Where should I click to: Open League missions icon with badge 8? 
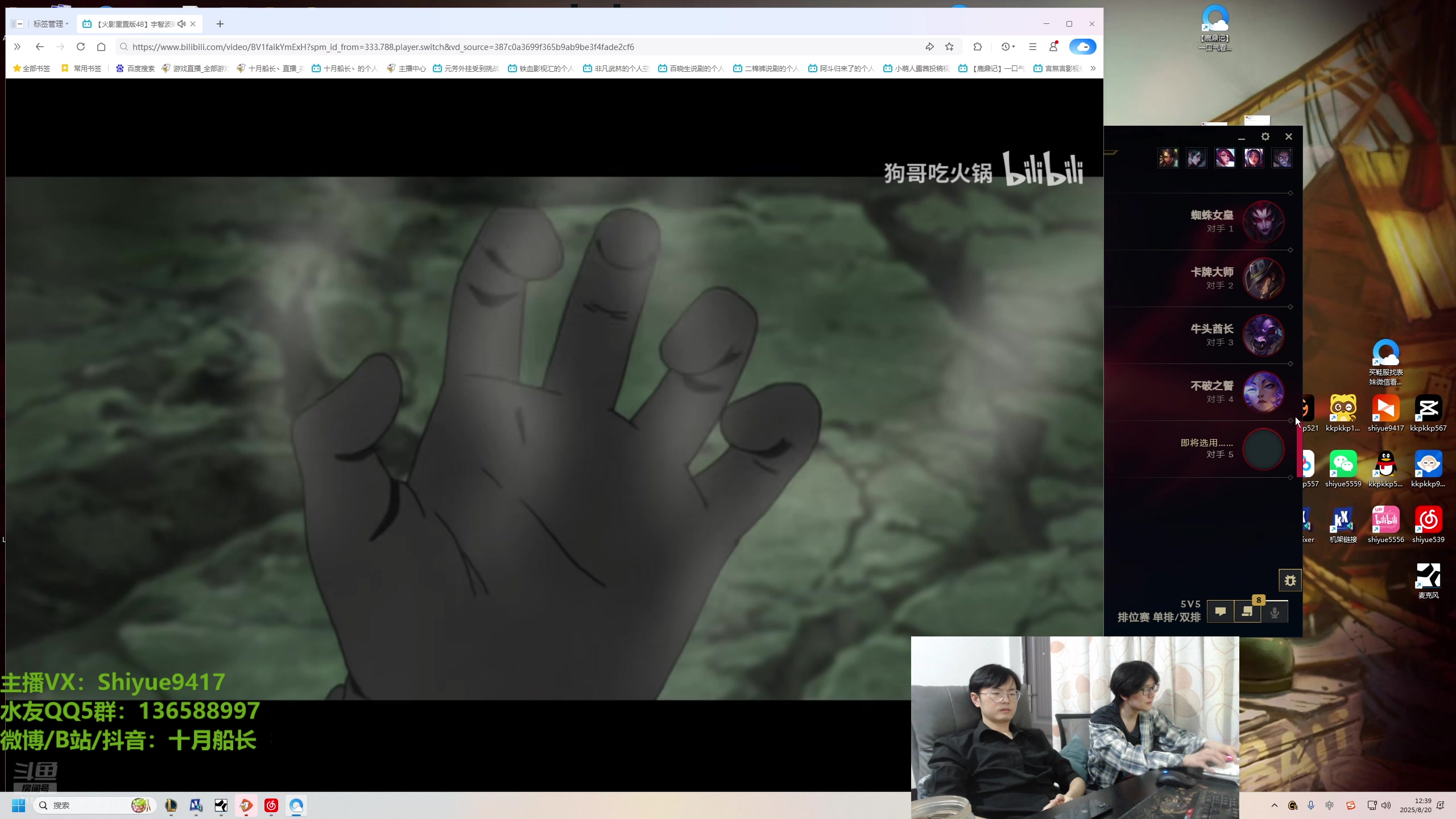(x=1247, y=611)
